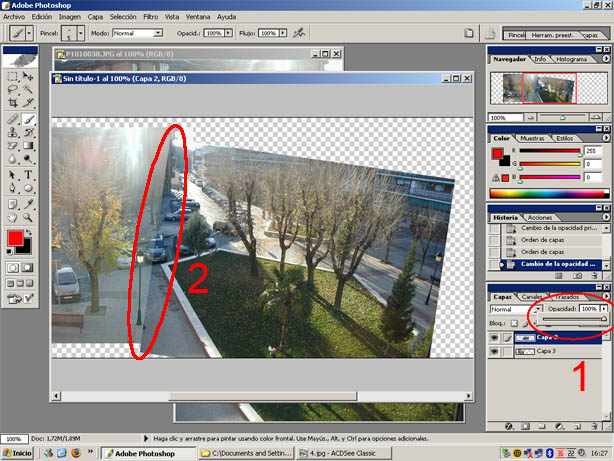Toggle visibility of Capa 3 layer
614x461 pixels.
pos(496,352)
